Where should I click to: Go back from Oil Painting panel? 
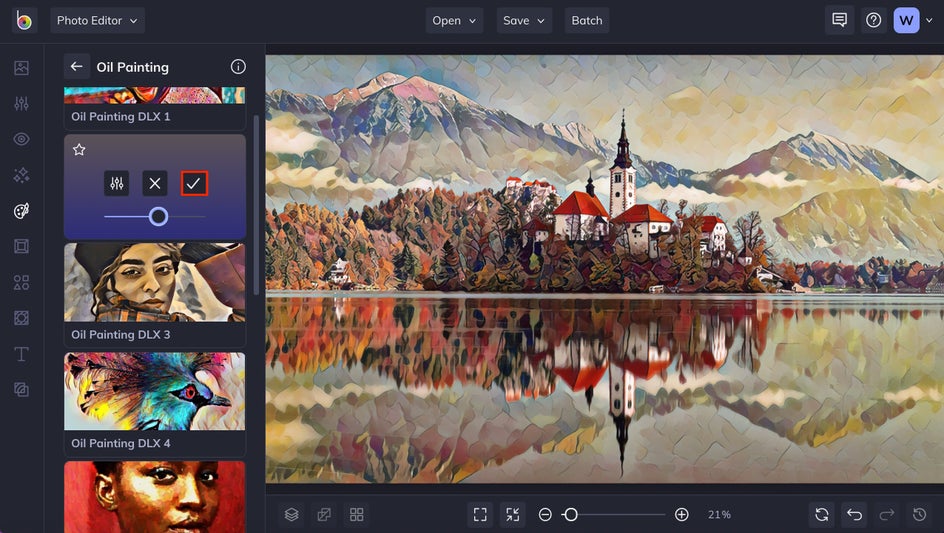76,66
